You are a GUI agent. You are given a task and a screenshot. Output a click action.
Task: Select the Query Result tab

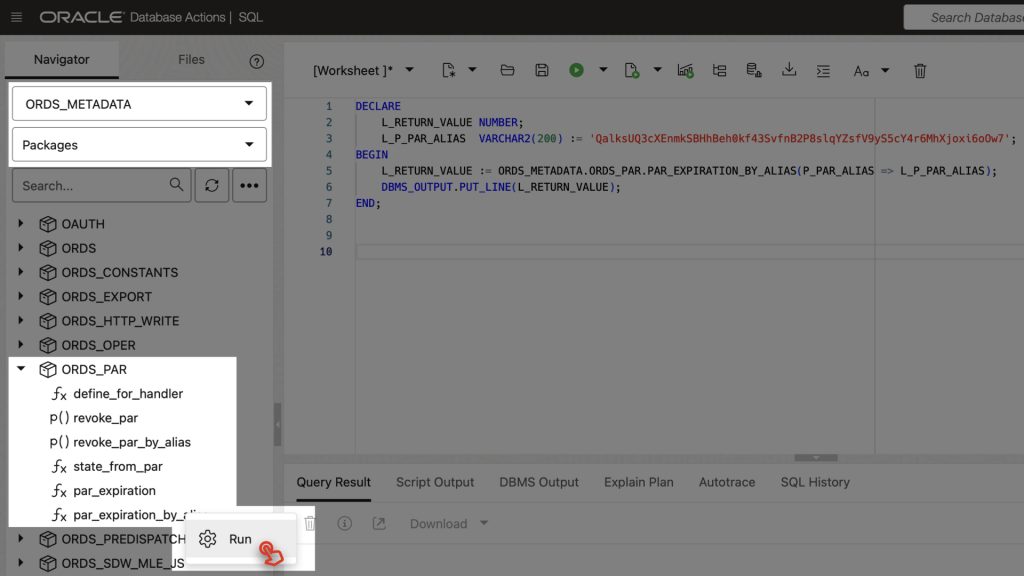334,483
